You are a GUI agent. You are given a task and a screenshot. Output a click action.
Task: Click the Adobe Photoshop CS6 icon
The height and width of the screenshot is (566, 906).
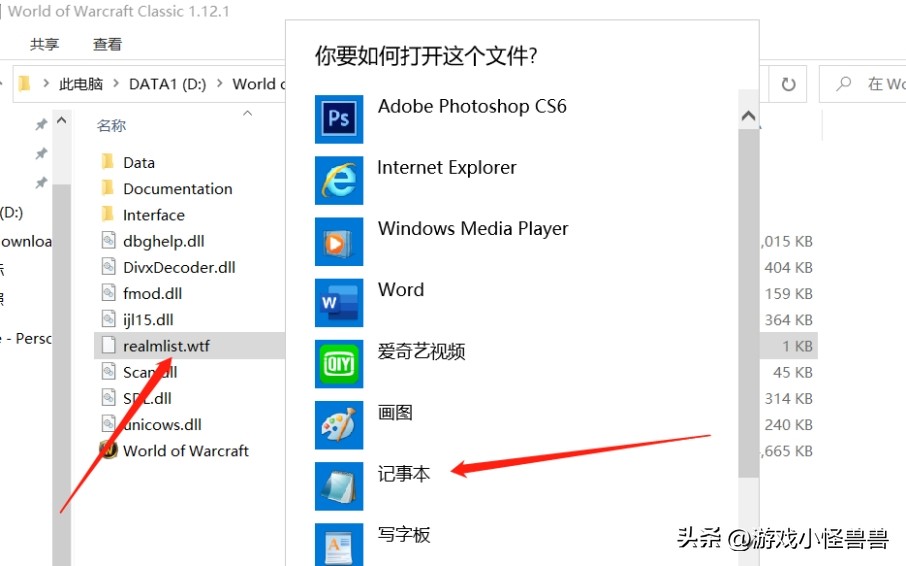pos(339,119)
